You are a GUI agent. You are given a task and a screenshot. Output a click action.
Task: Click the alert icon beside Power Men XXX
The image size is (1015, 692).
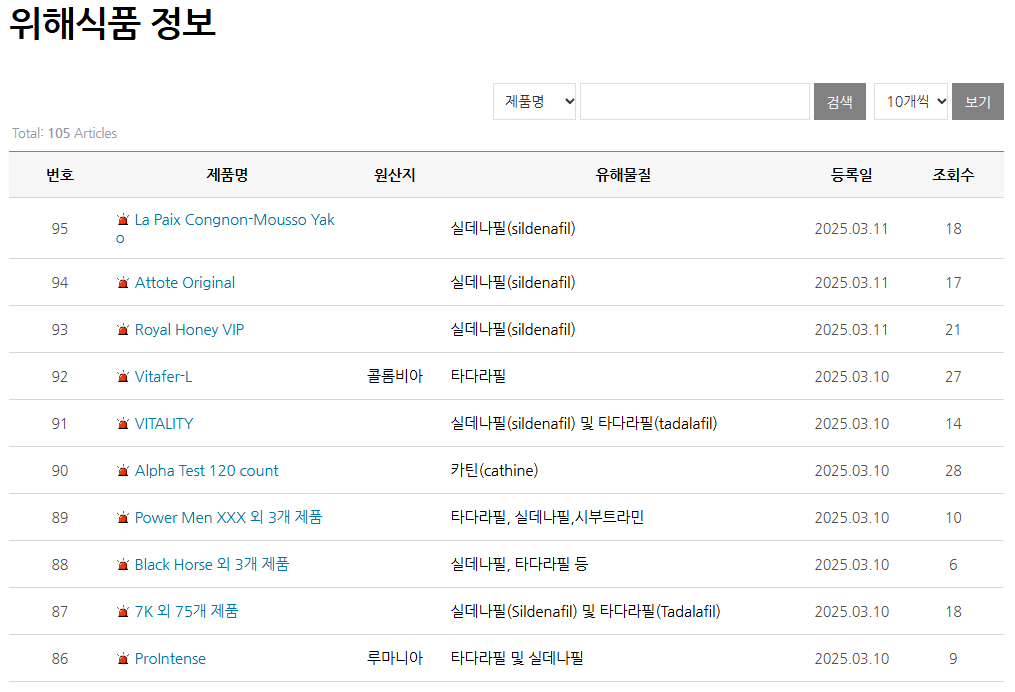[x=122, y=518]
